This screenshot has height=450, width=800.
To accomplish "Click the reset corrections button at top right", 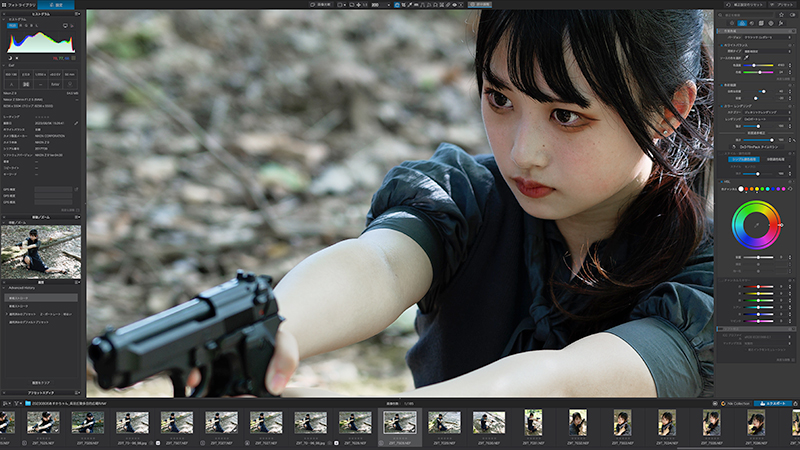I will pyautogui.click(x=745, y=5).
